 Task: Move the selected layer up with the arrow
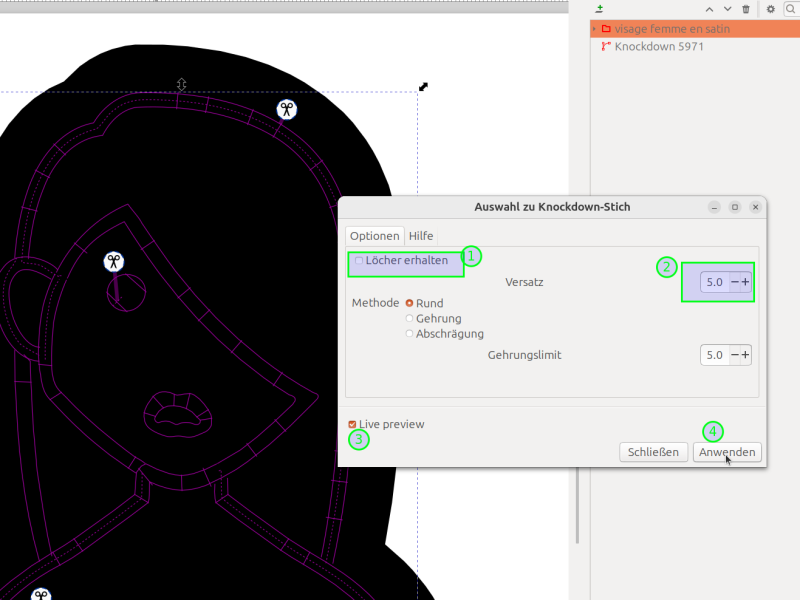[710, 9]
